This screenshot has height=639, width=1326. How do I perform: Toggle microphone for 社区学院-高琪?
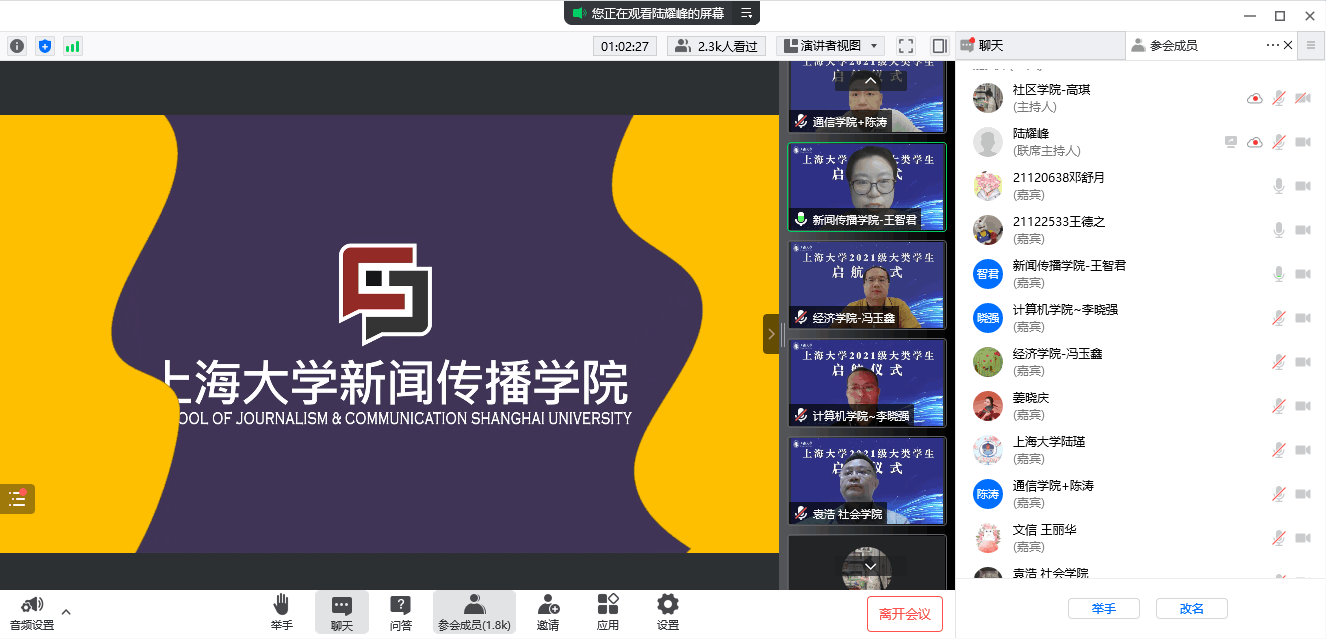(1279, 98)
